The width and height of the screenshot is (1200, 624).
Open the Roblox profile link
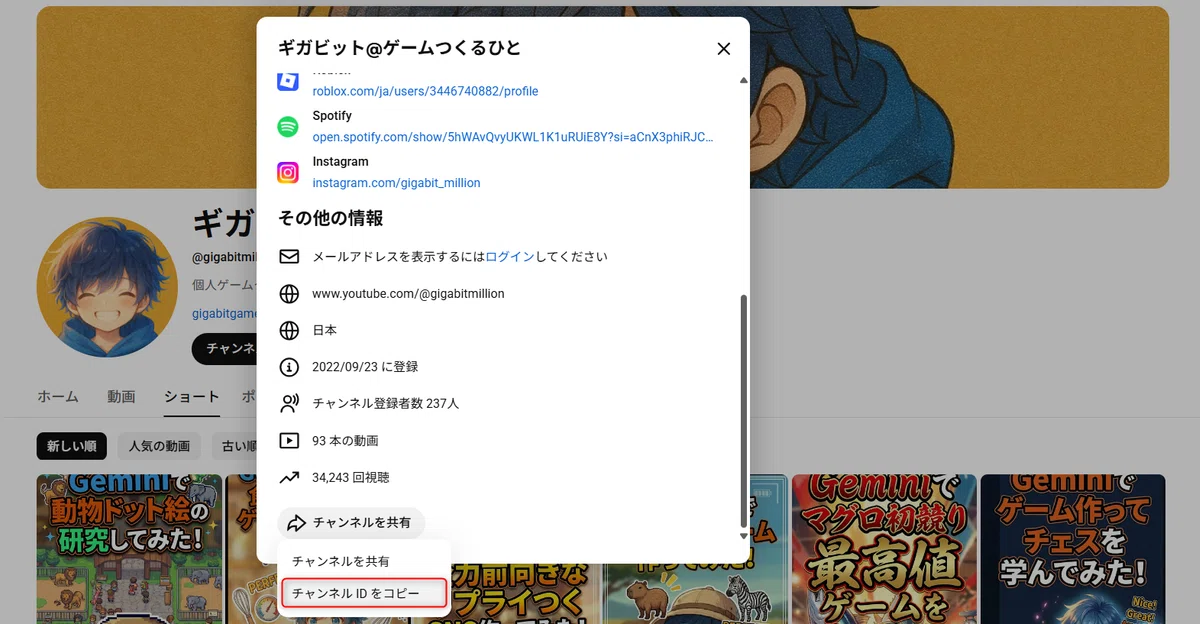tap(425, 91)
